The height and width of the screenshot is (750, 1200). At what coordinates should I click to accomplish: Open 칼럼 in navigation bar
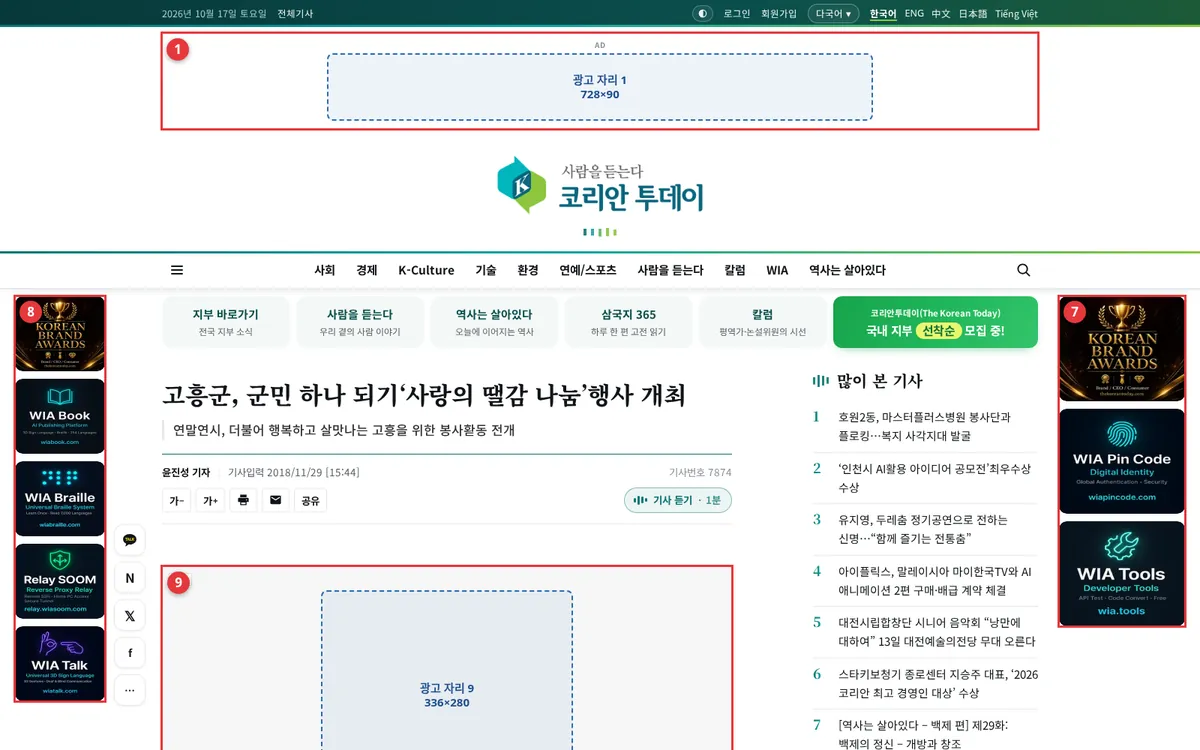735,270
